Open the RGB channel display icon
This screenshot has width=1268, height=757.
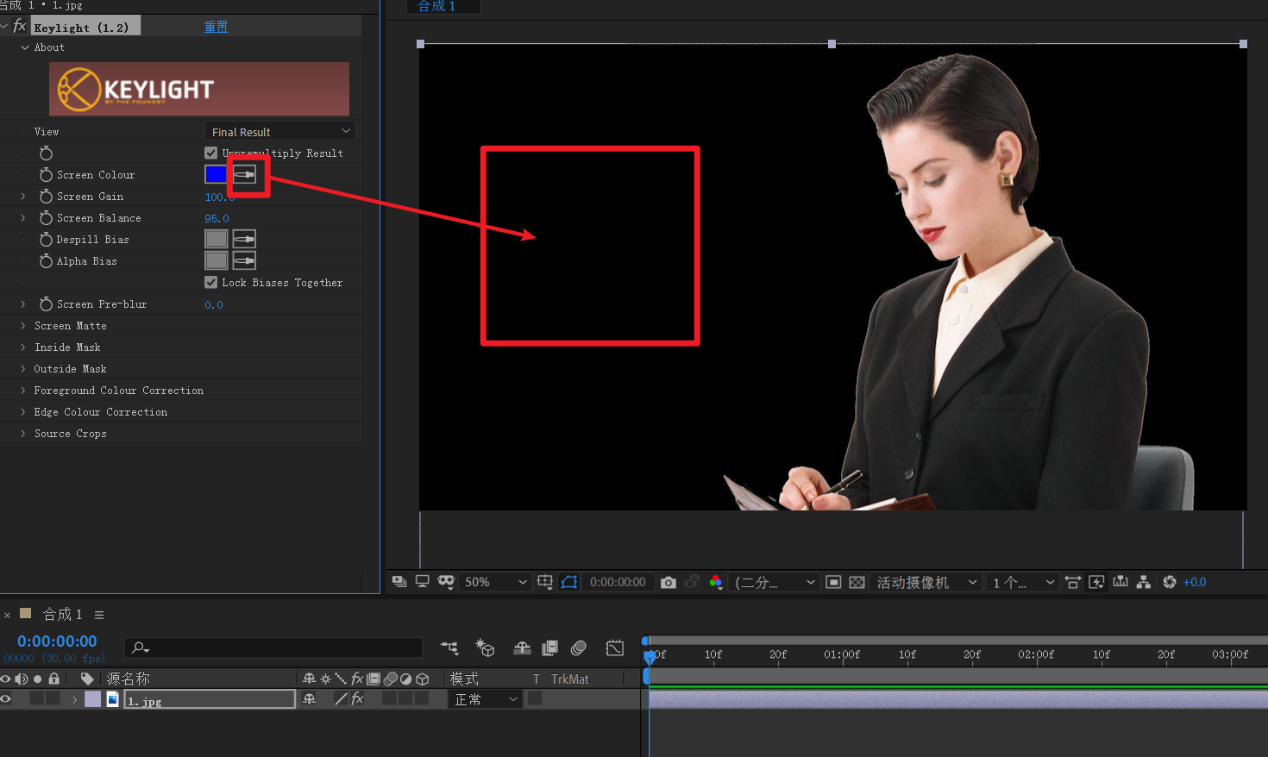click(x=715, y=582)
